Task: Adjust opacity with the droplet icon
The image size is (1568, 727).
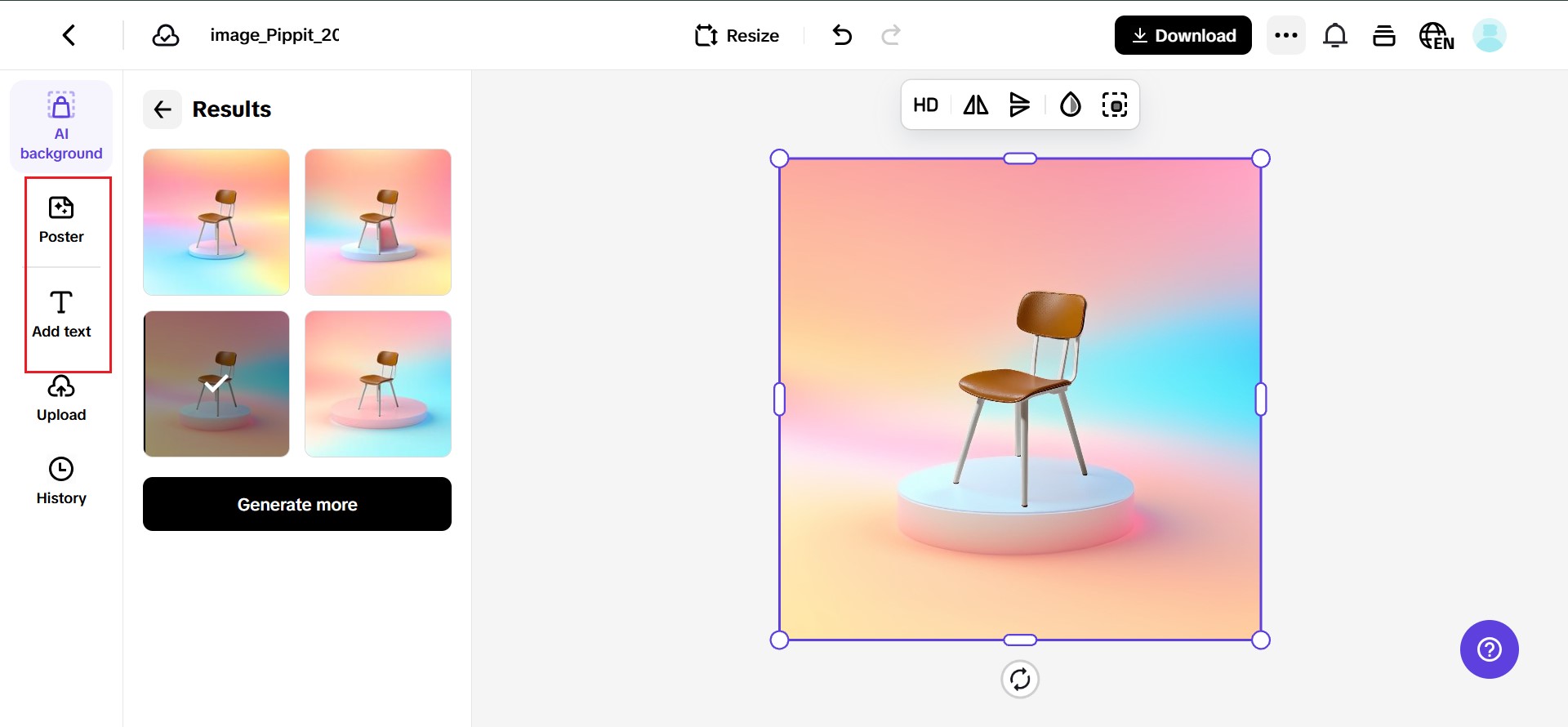Action: pyautogui.click(x=1070, y=105)
